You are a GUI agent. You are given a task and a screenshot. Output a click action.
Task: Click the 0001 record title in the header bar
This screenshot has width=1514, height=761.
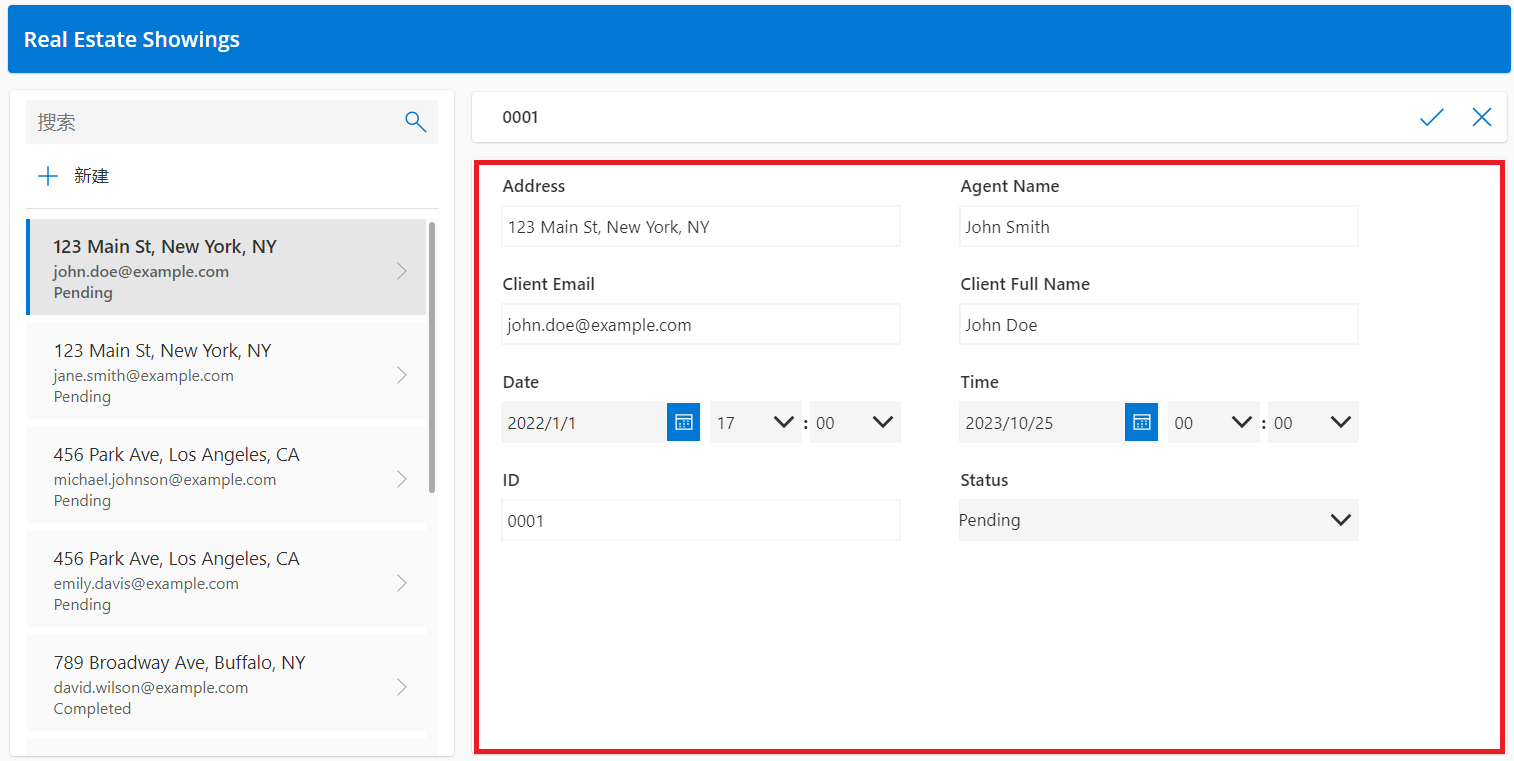click(x=520, y=117)
